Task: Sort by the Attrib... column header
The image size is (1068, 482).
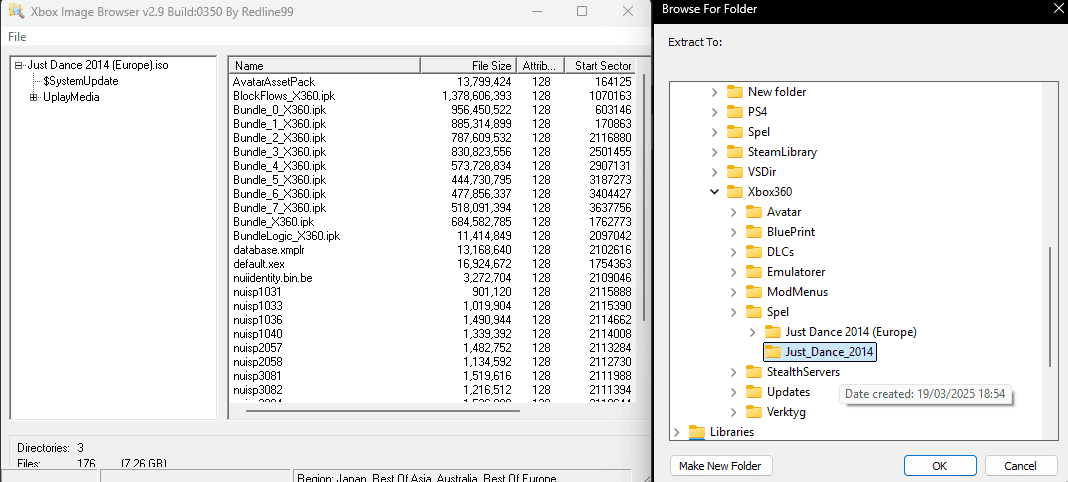Action: coord(541,65)
